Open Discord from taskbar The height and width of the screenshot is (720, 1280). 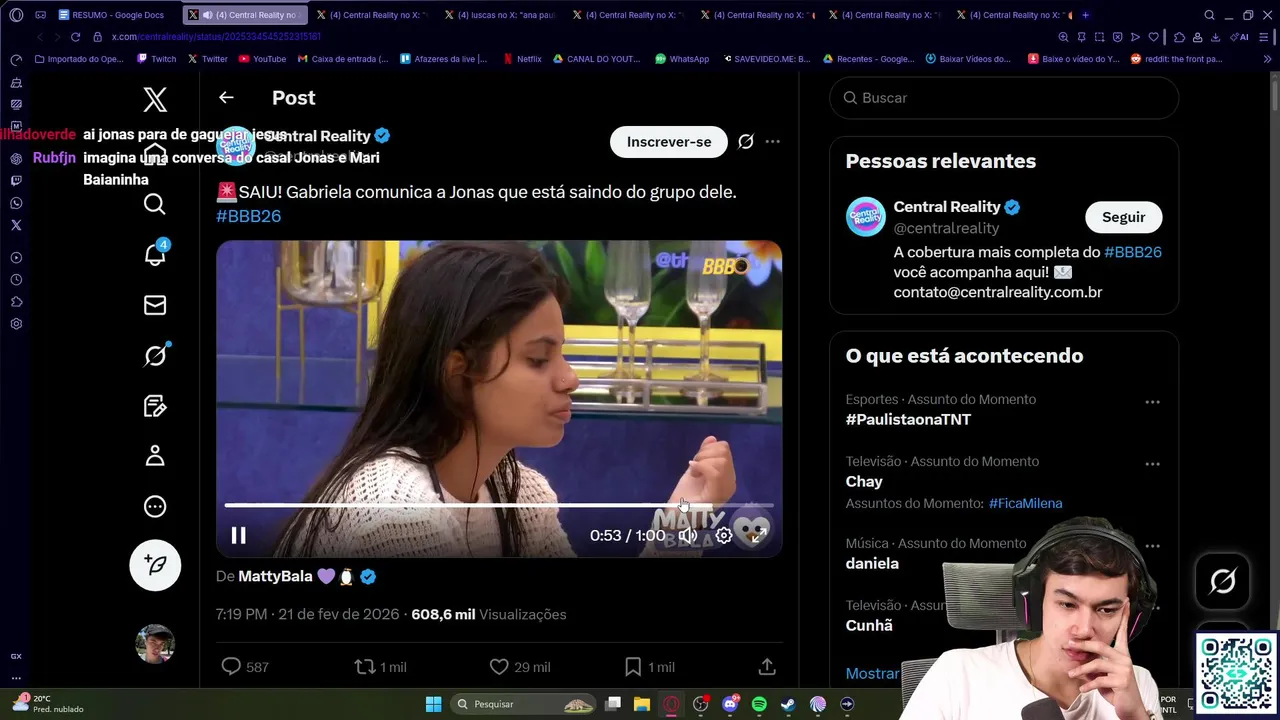pyautogui.click(x=730, y=704)
